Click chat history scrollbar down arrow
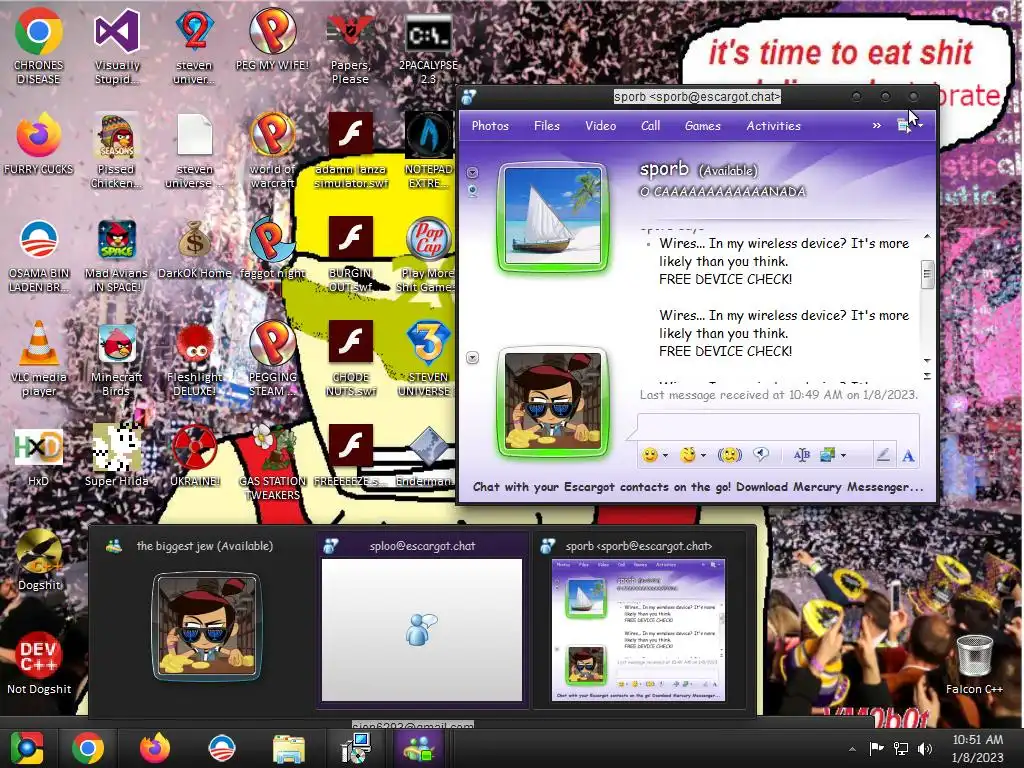 (x=927, y=360)
